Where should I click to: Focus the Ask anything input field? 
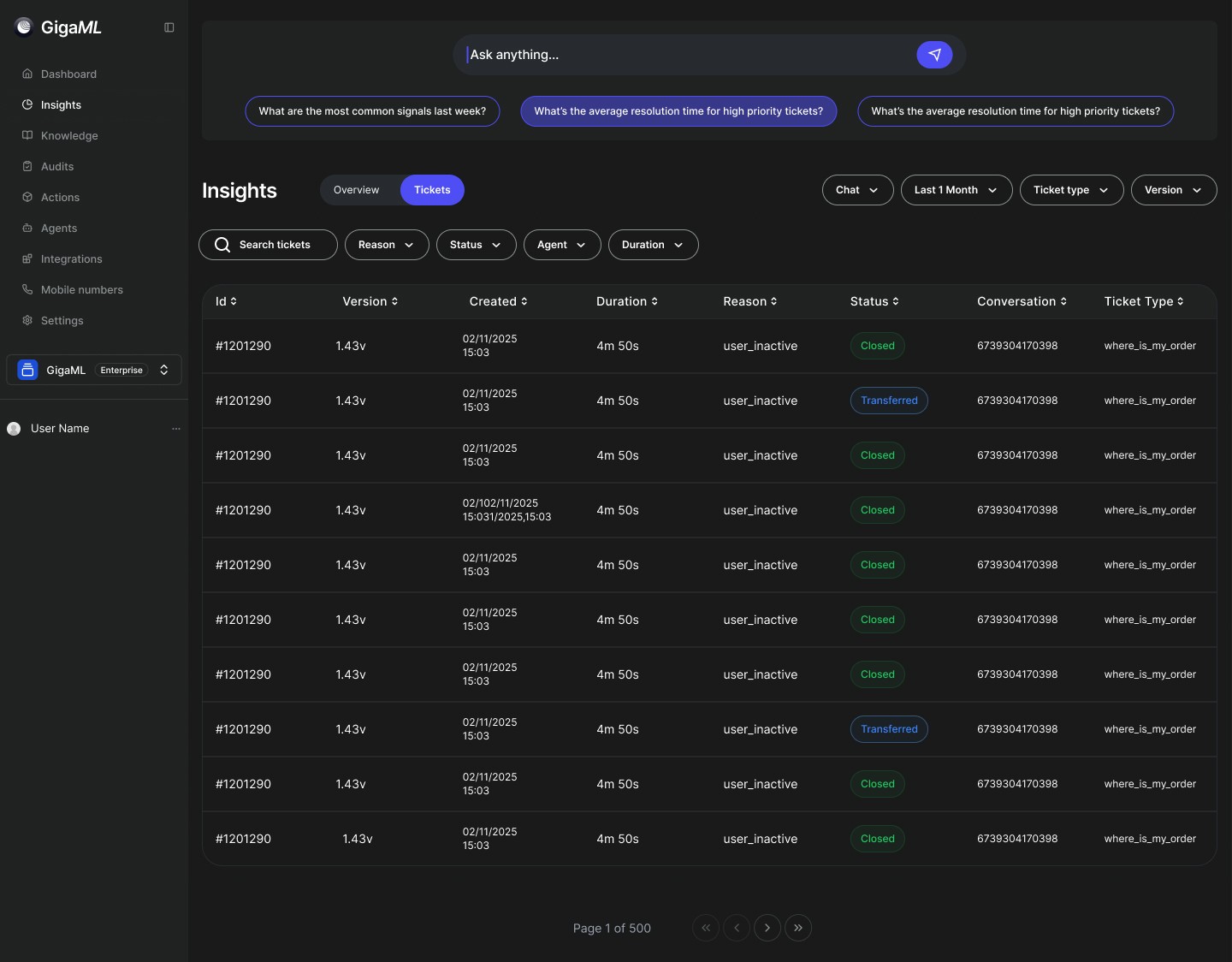click(x=684, y=55)
